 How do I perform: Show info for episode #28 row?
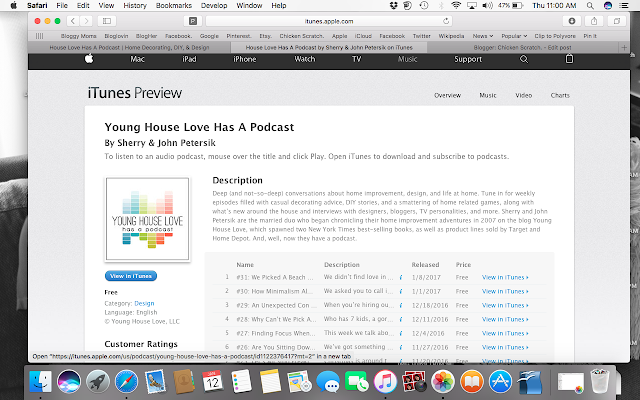point(401,320)
